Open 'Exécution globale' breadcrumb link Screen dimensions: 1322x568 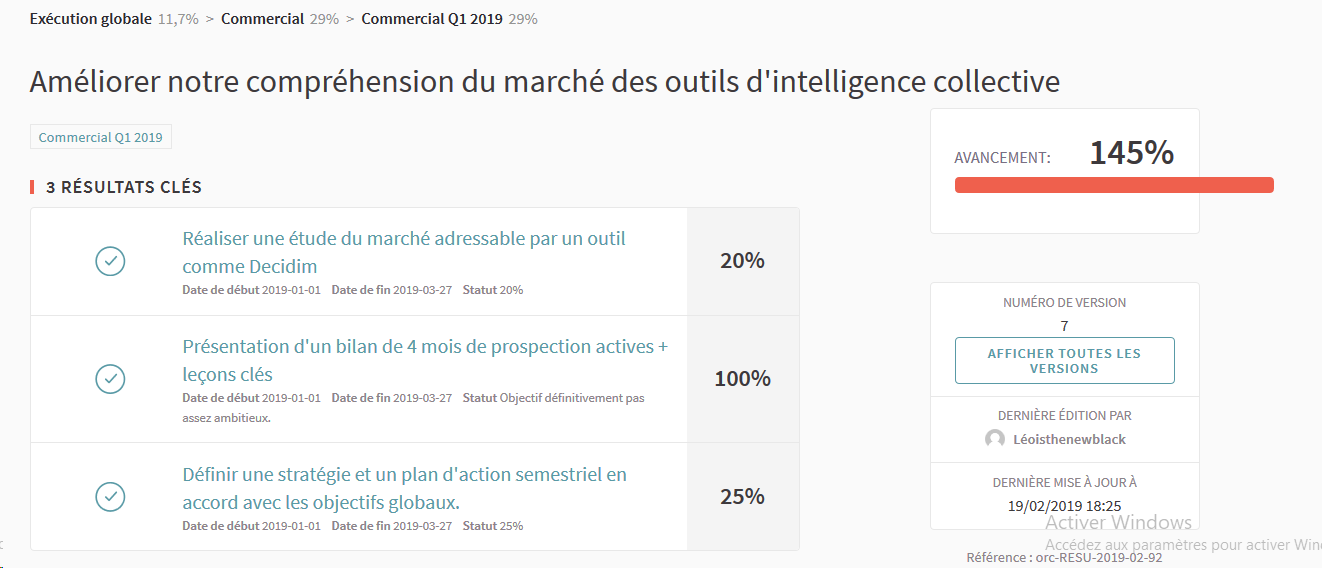91,19
